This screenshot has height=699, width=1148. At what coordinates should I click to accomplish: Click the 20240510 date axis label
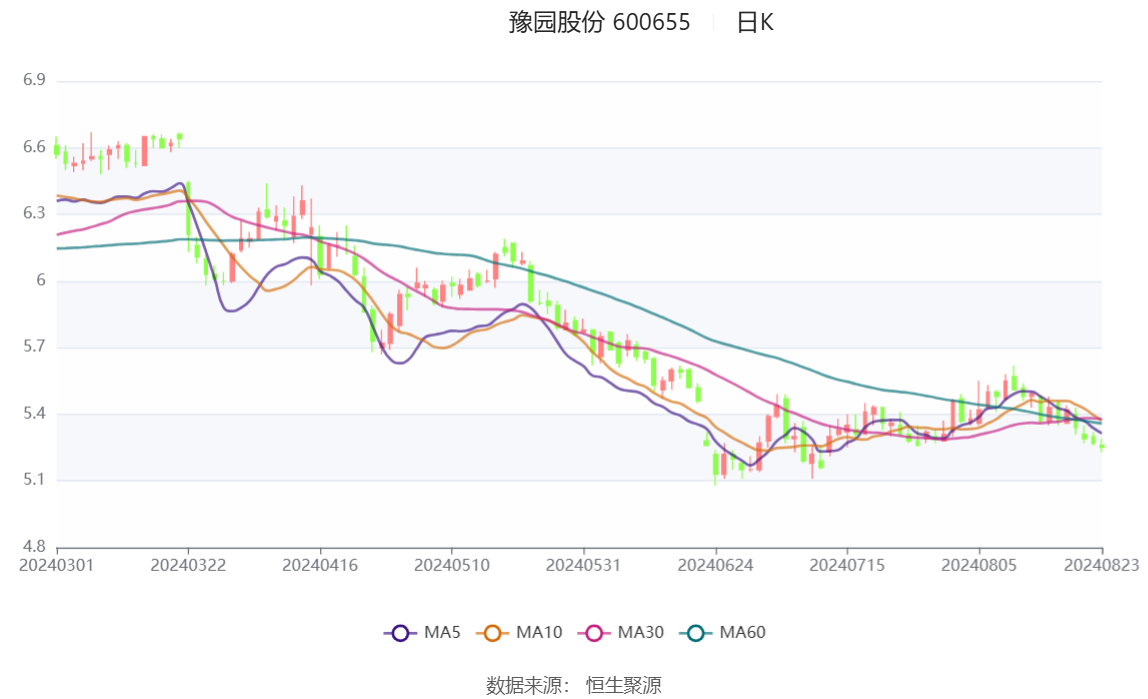(452, 565)
